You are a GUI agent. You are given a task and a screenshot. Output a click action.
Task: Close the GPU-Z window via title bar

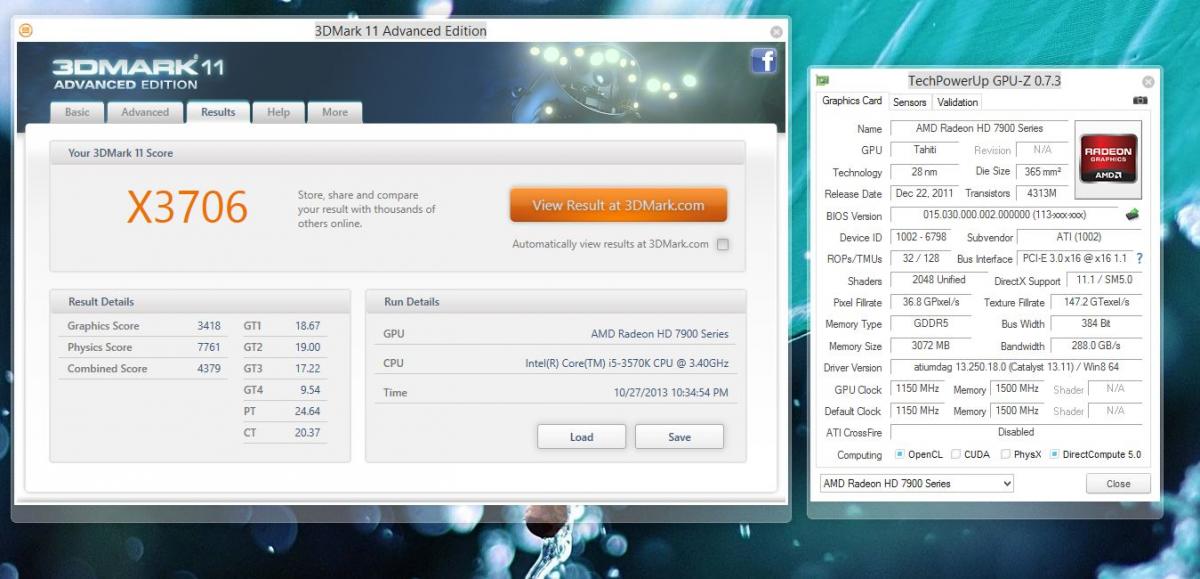coord(1148,82)
